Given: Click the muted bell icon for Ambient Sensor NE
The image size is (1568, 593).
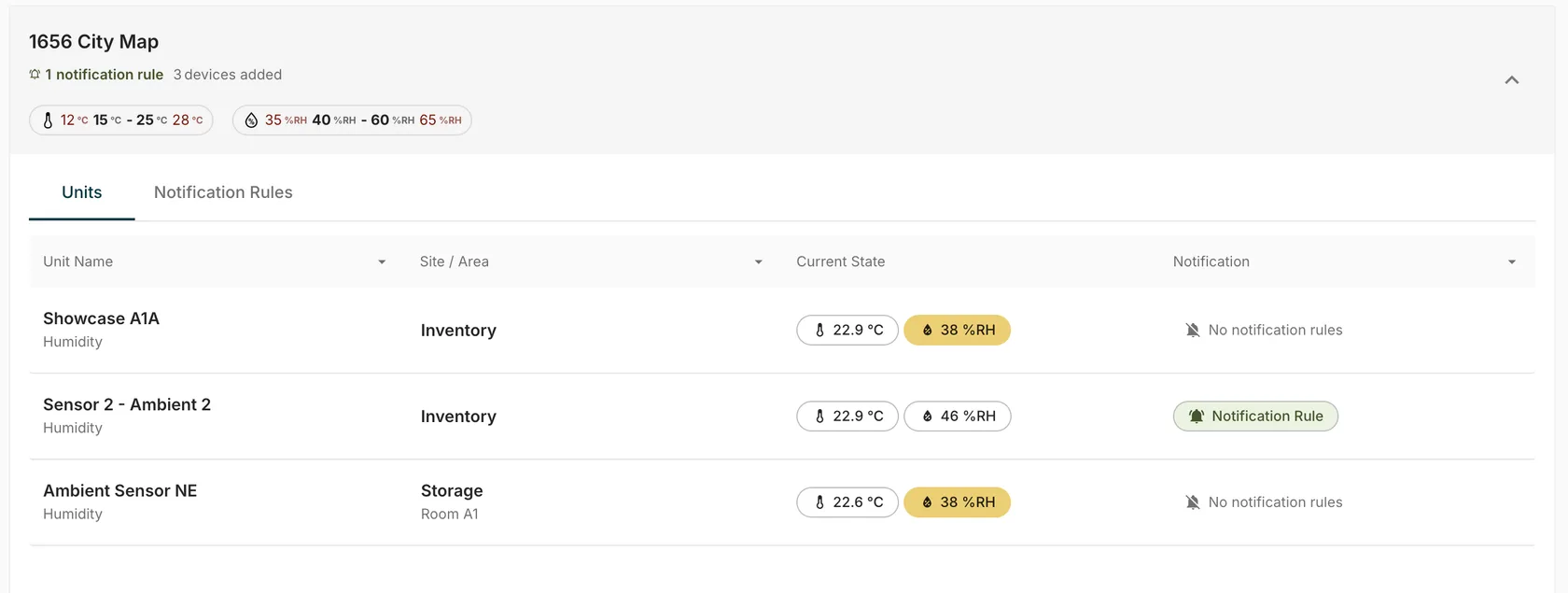Looking at the screenshot, I should coord(1192,502).
